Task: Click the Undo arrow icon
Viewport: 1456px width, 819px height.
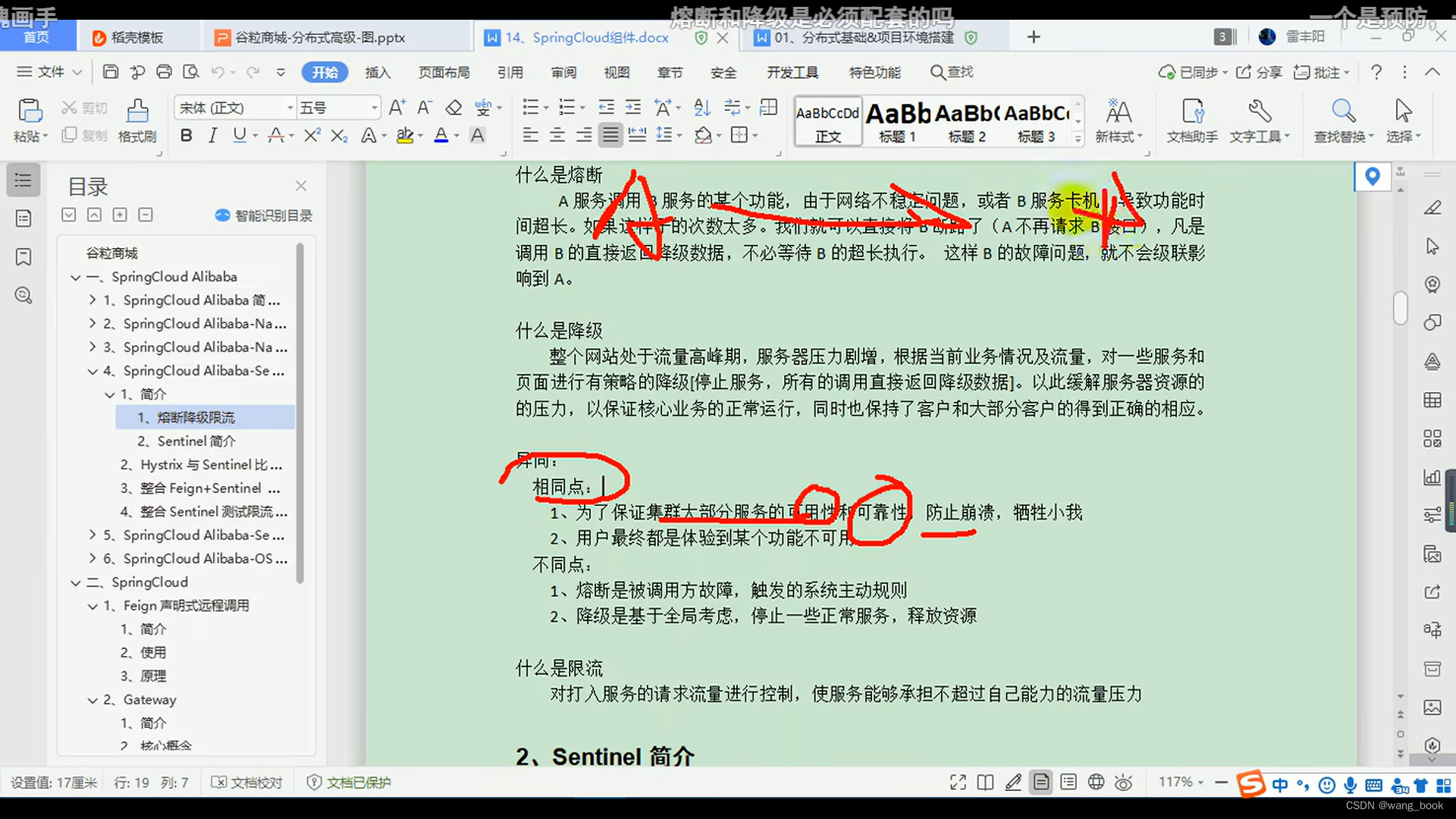Action: coord(218,72)
